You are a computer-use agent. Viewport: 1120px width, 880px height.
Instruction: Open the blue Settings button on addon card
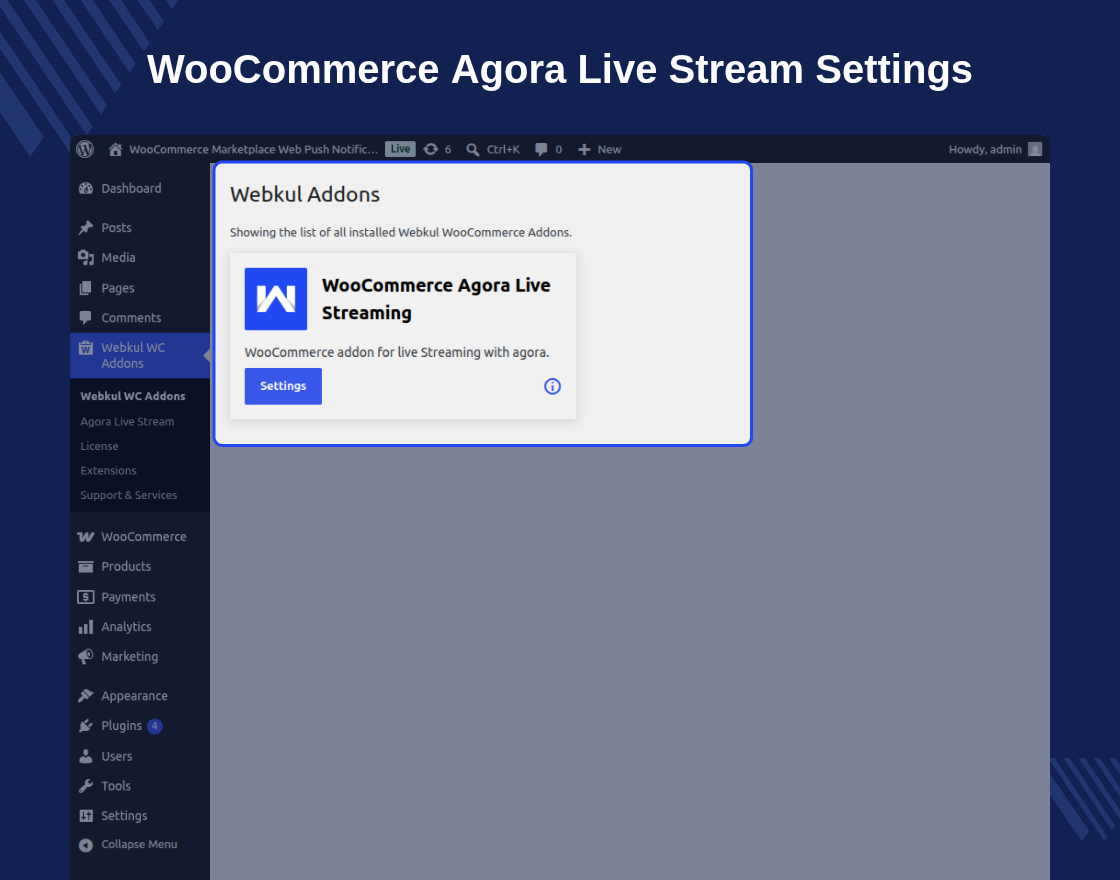pos(283,386)
